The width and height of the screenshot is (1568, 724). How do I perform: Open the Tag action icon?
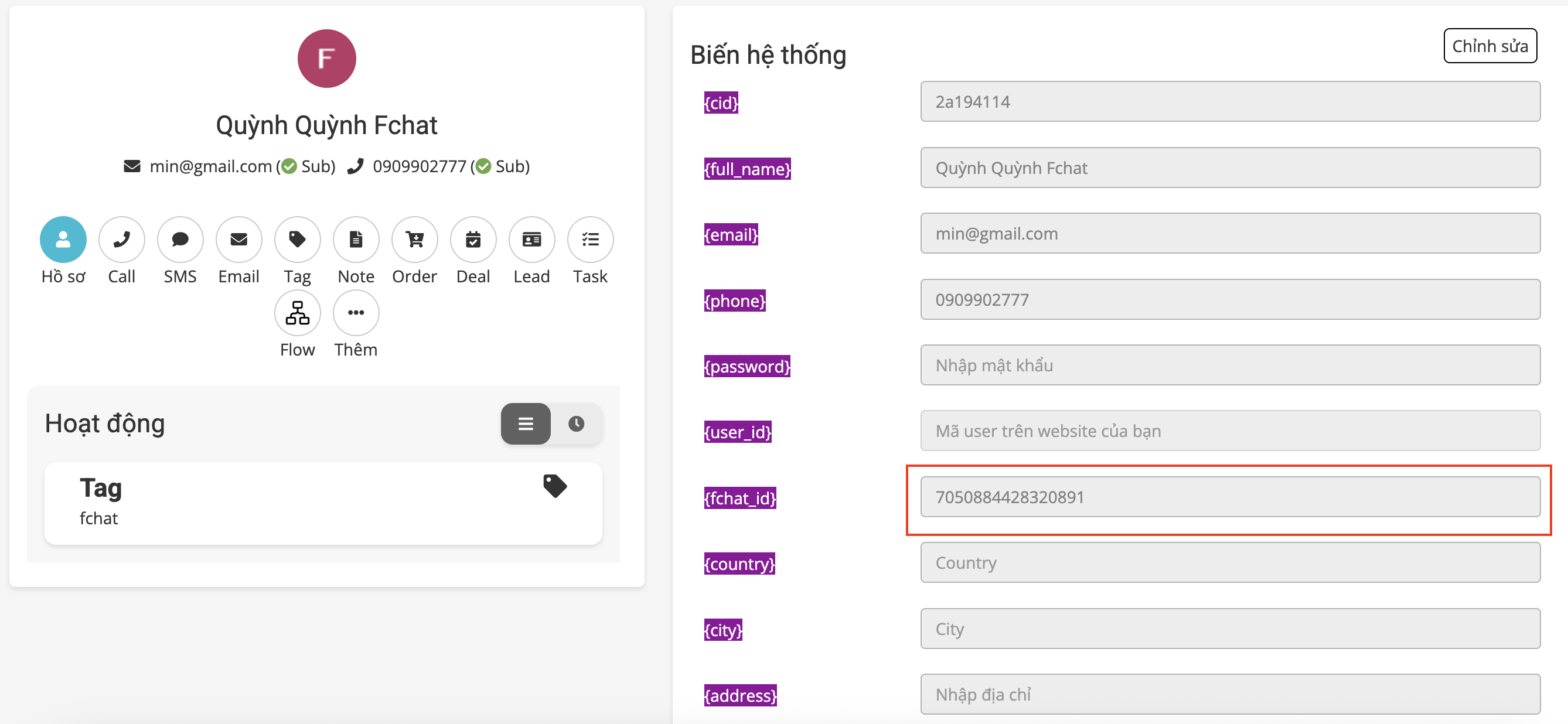pyautogui.click(x=297, y=239)
